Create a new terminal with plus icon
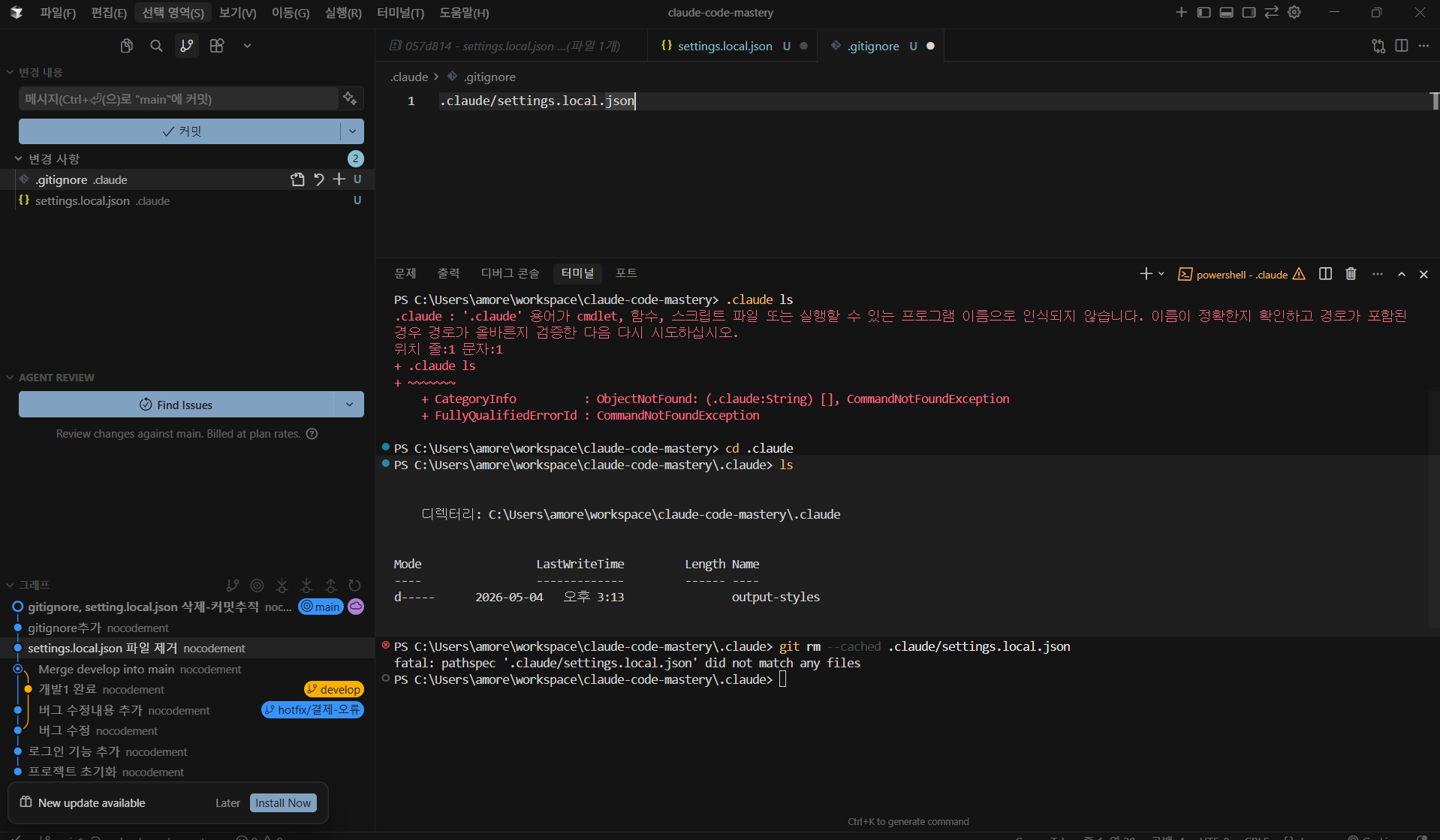This screenshot has height=840, width=1440. click(1146, 274)
